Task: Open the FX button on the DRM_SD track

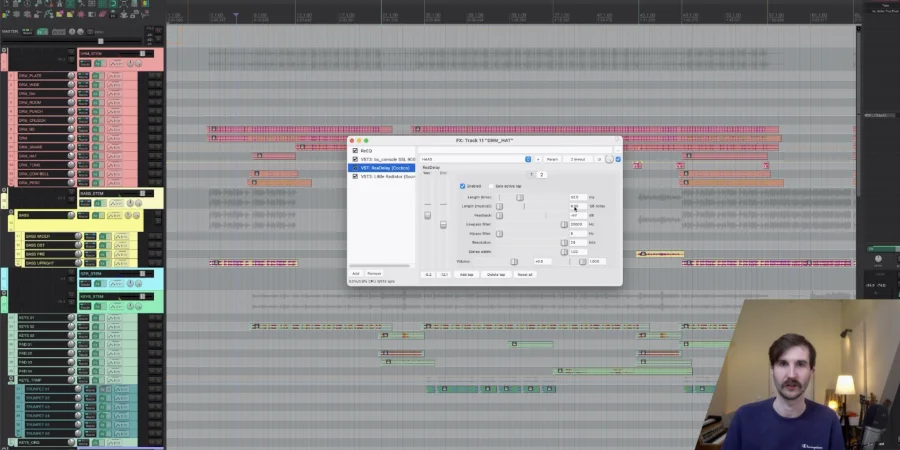Action: [x=95, y=129]
